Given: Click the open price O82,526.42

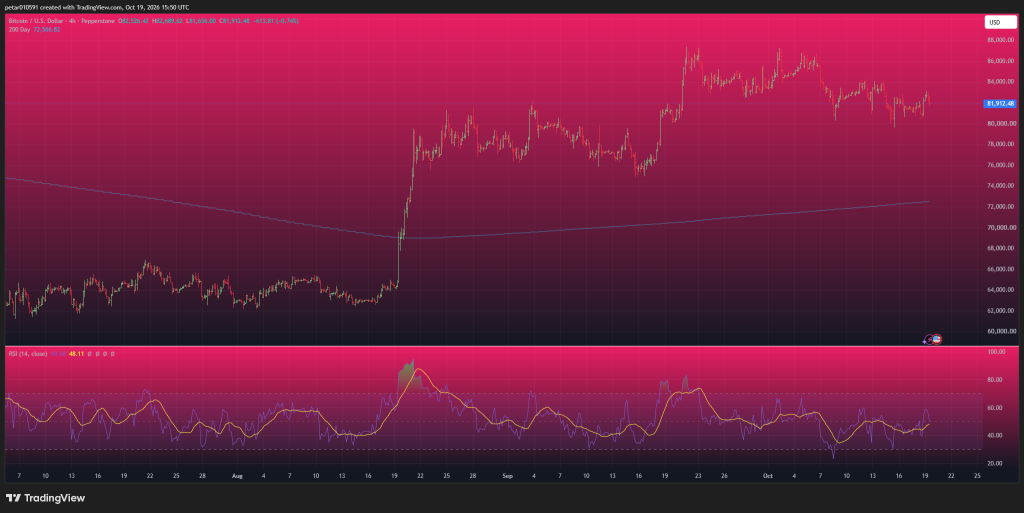Looking at the screenshot, I should point(133,21).
